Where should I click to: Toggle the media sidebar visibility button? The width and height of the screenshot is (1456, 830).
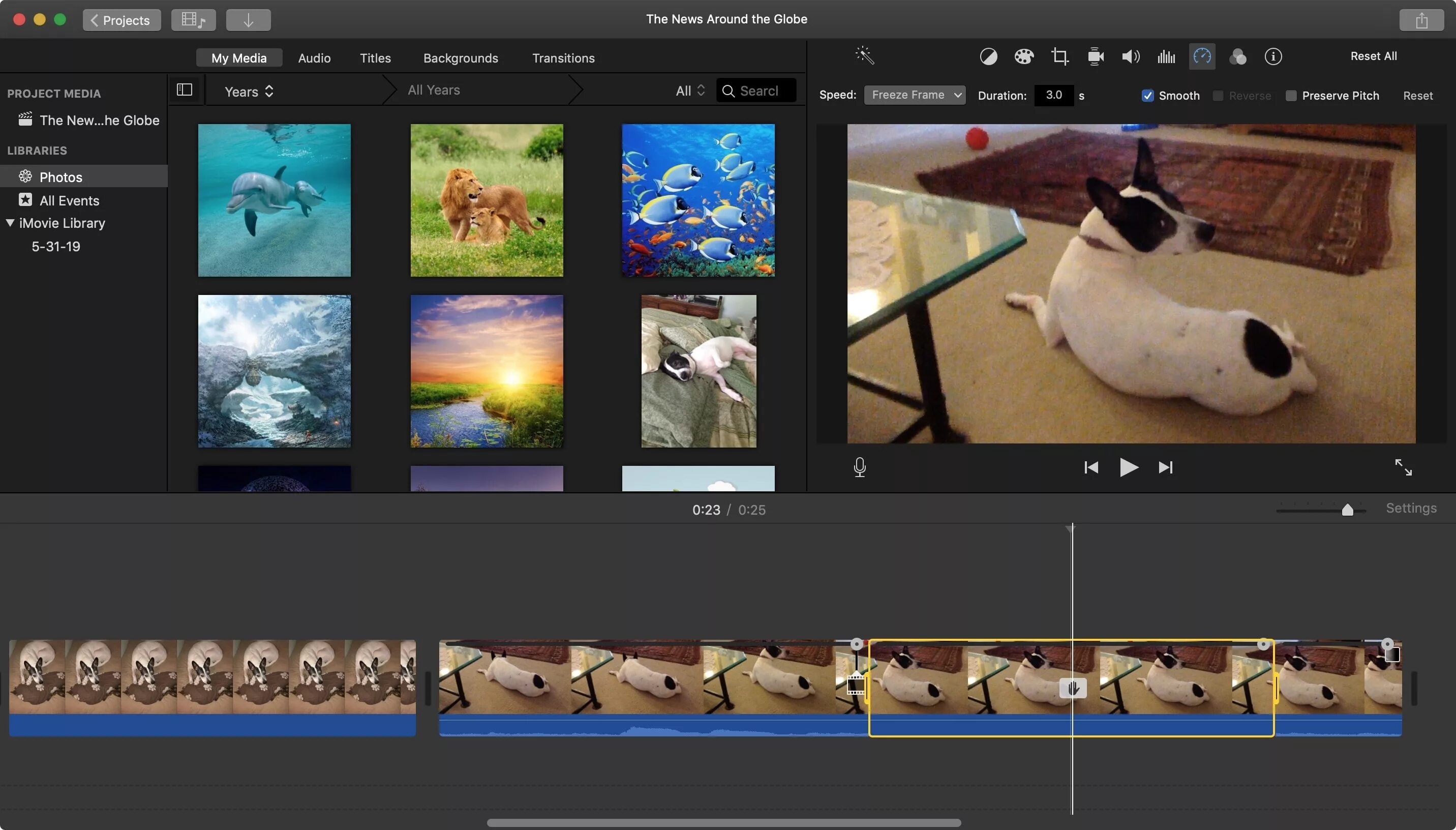tap(185, 90)
